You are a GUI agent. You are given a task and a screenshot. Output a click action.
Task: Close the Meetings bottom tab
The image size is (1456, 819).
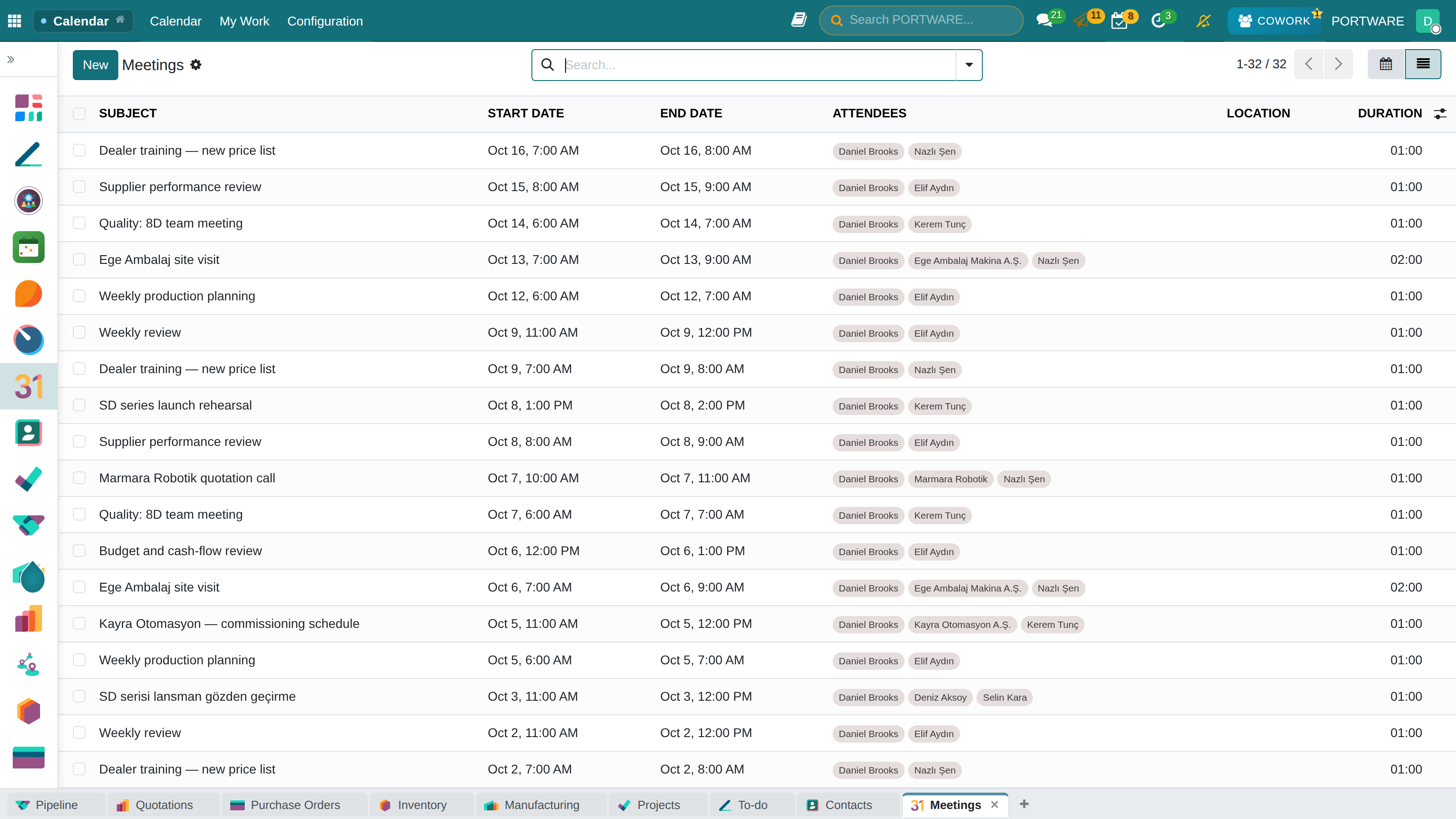[995, 804]
